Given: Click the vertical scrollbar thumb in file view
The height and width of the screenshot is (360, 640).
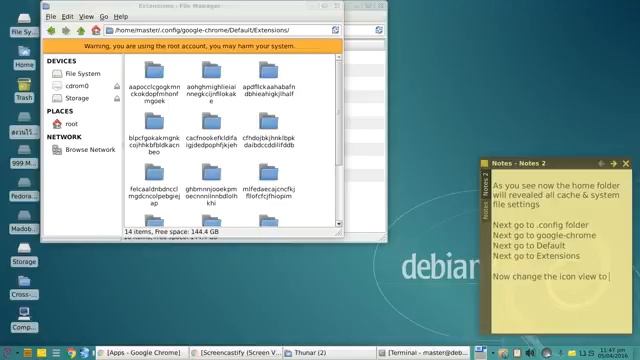Looking at the screenshot, I should 339,113.
